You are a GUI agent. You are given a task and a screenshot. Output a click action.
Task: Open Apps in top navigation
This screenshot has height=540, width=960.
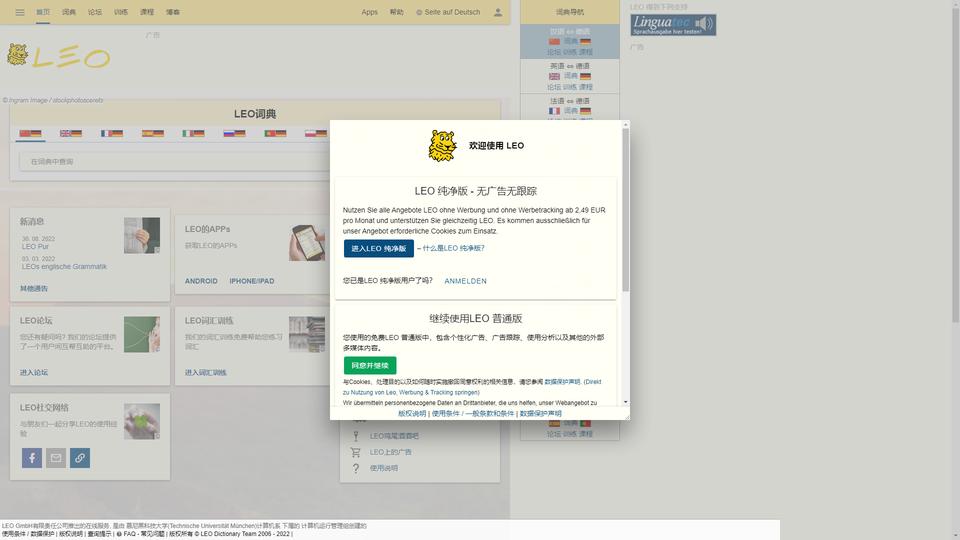tap(369, 12)
